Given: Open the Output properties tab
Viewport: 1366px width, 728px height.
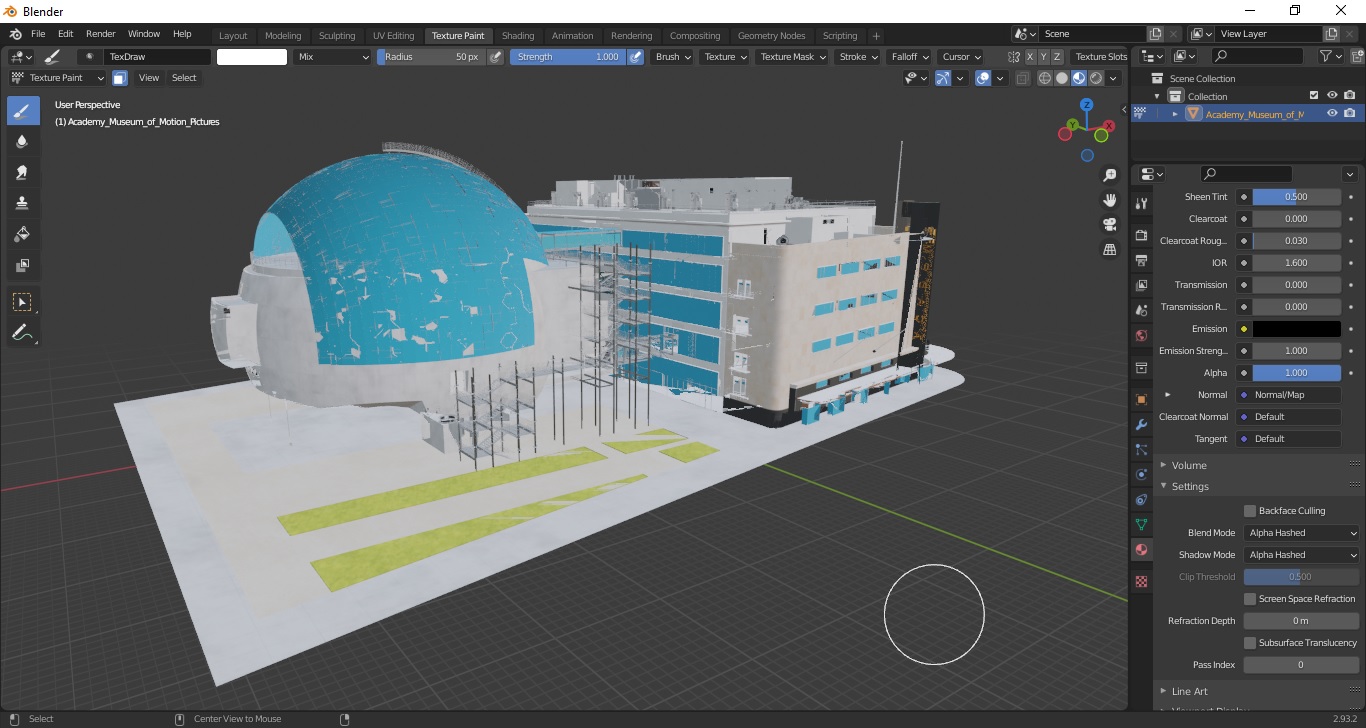Looking at the screenshot, I should click(1141, 260).
